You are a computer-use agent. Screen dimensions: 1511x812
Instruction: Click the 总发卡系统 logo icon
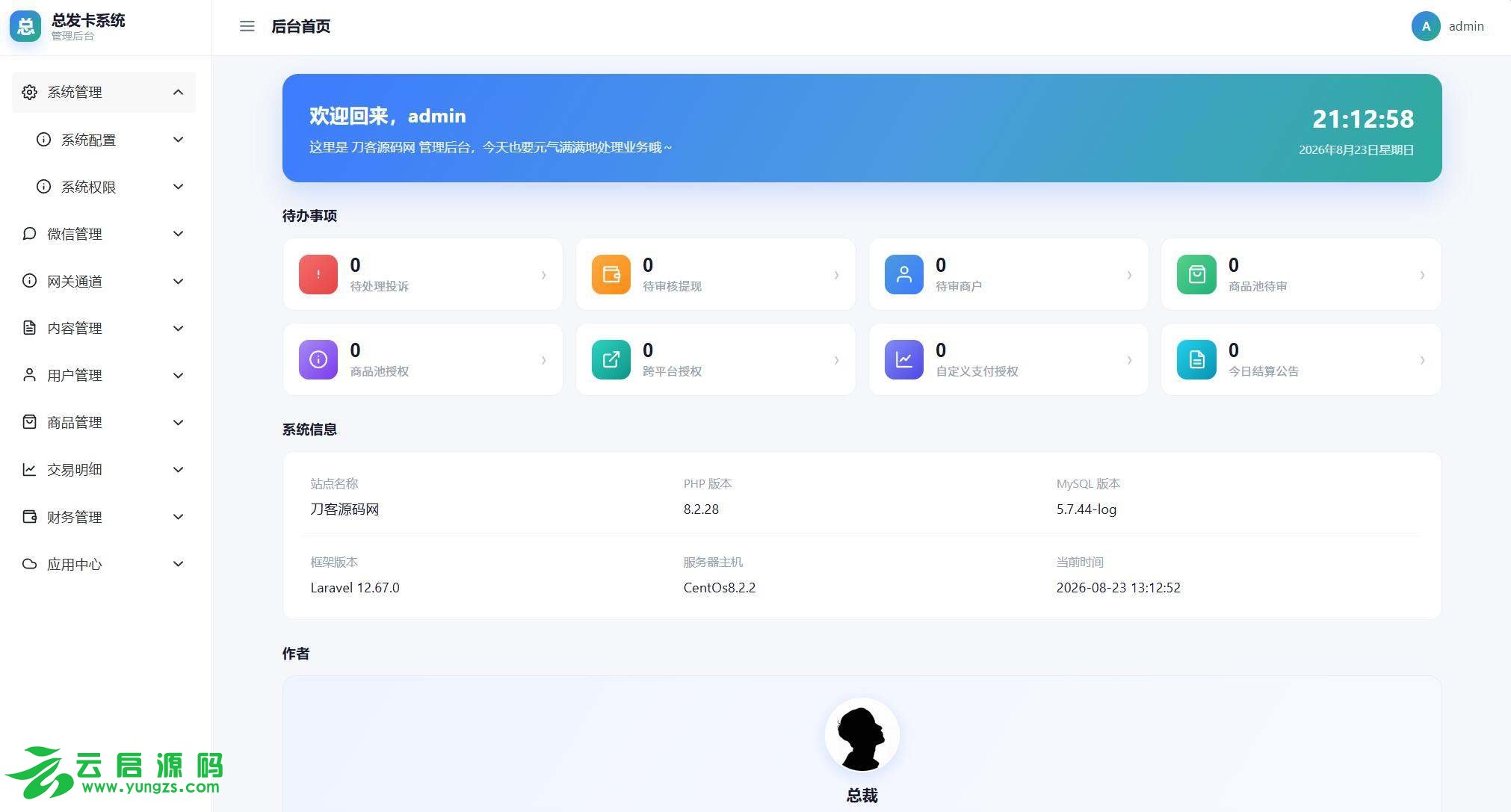click(x=25, y=26)
